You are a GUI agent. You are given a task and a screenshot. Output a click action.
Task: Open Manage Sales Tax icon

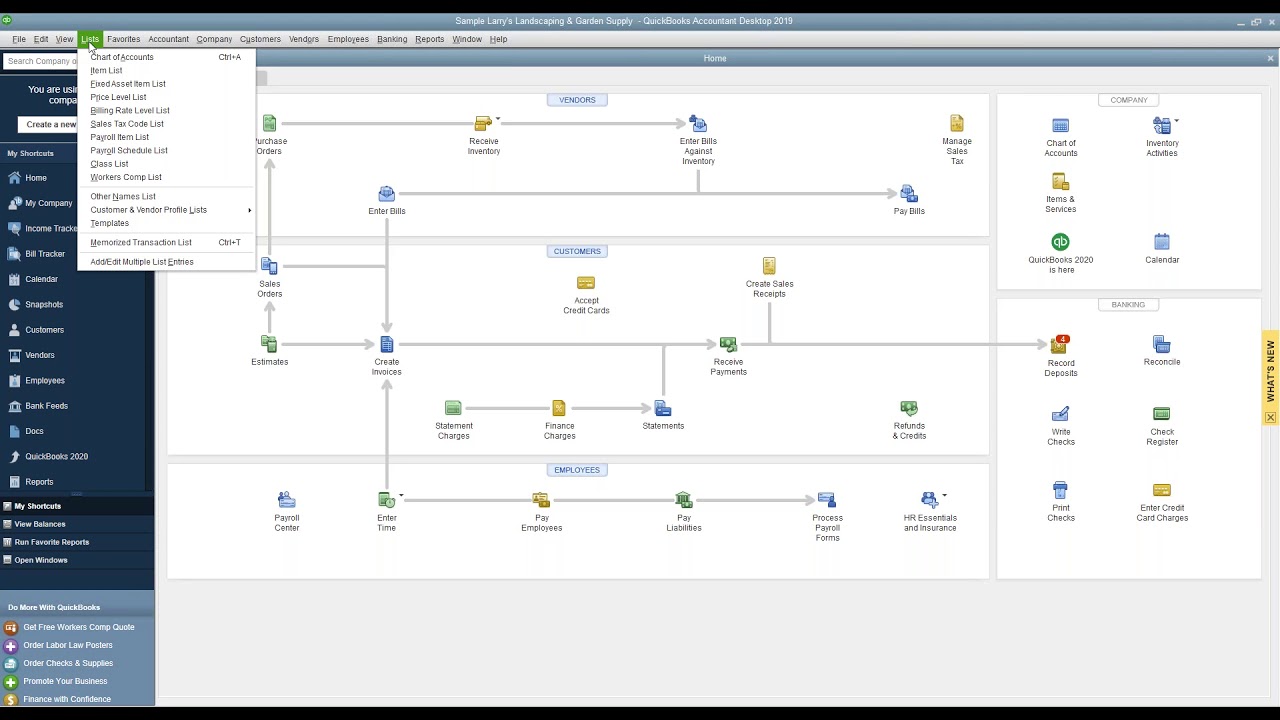[957, 124]
